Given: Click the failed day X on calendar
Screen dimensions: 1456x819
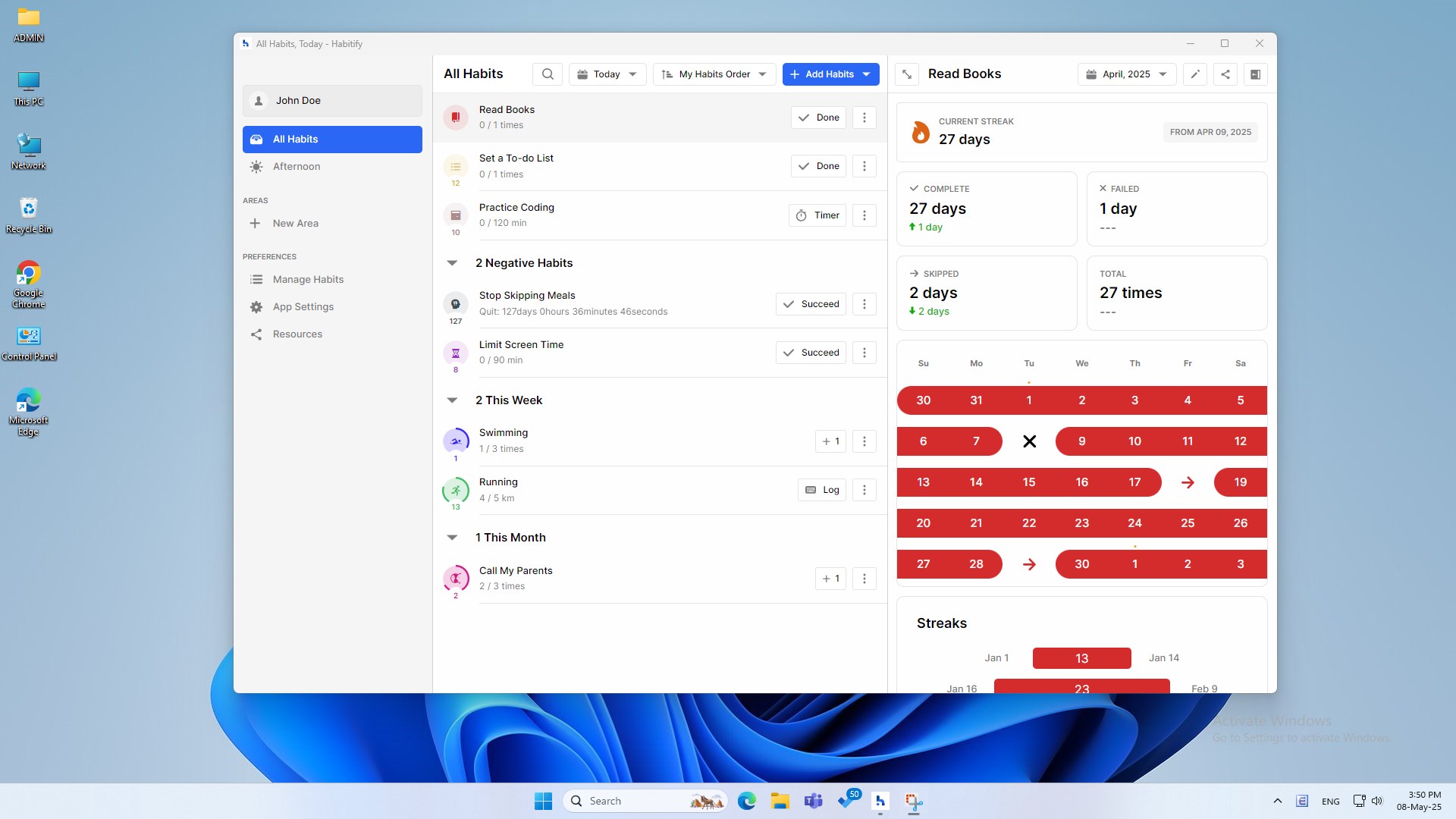Looking at the screenshot, I should 1029,441.
